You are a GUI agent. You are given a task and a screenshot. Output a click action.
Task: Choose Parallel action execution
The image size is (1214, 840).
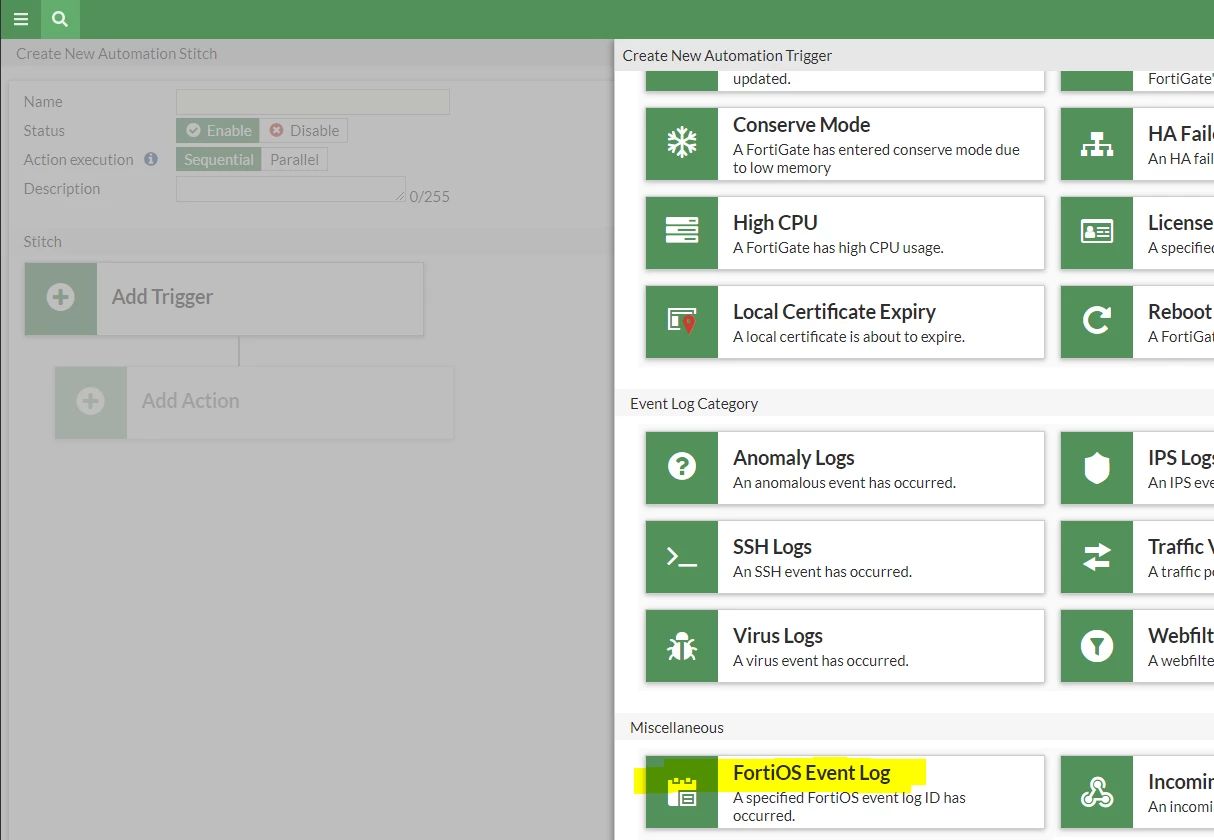294,160
